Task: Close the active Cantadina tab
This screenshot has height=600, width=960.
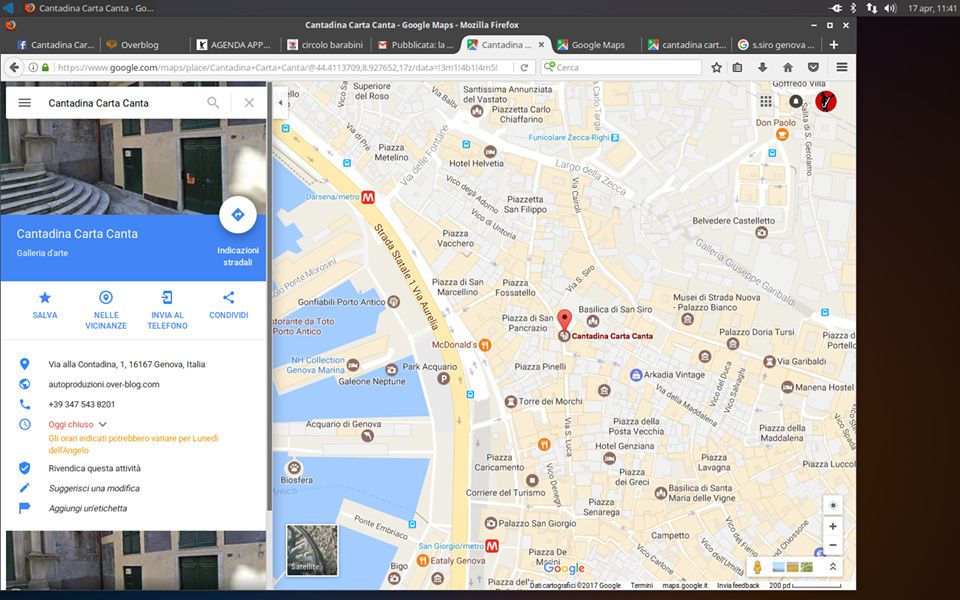Action: tap(541, 45)
